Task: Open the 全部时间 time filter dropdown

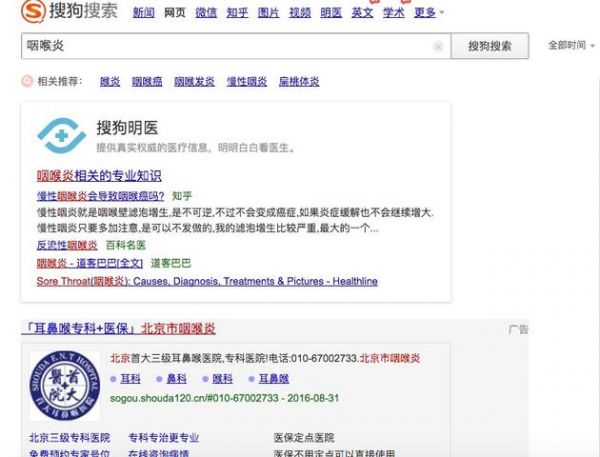Action: point(569,46)
